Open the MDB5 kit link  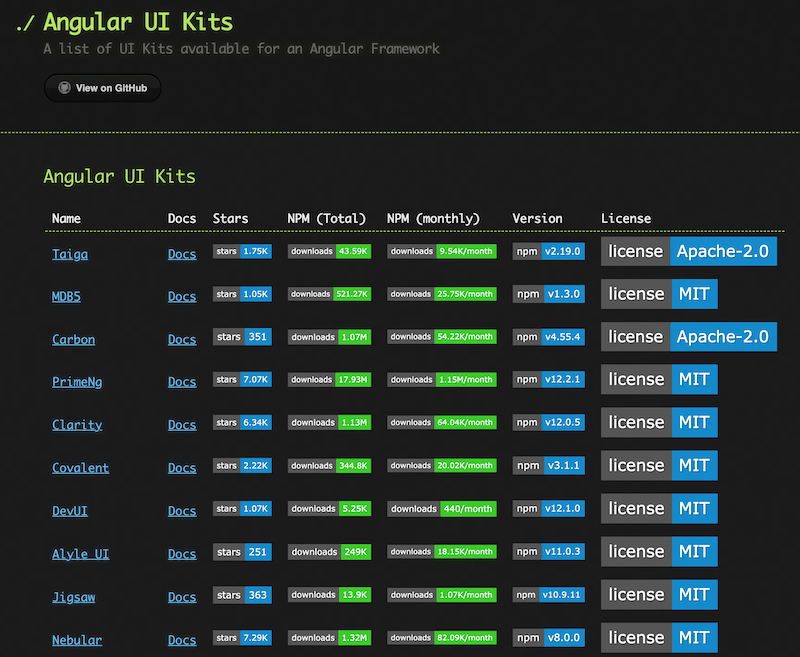(x=66, y=296)
